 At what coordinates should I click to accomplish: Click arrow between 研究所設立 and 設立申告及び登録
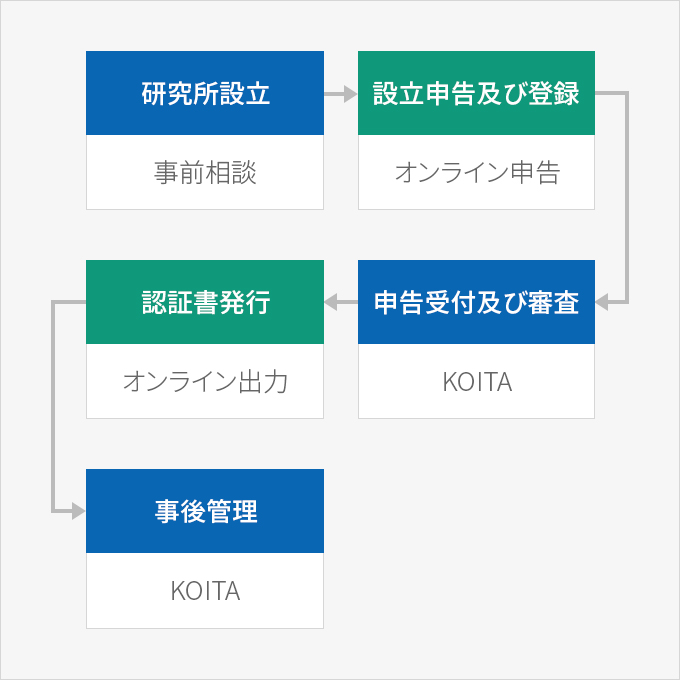(341, 94)
